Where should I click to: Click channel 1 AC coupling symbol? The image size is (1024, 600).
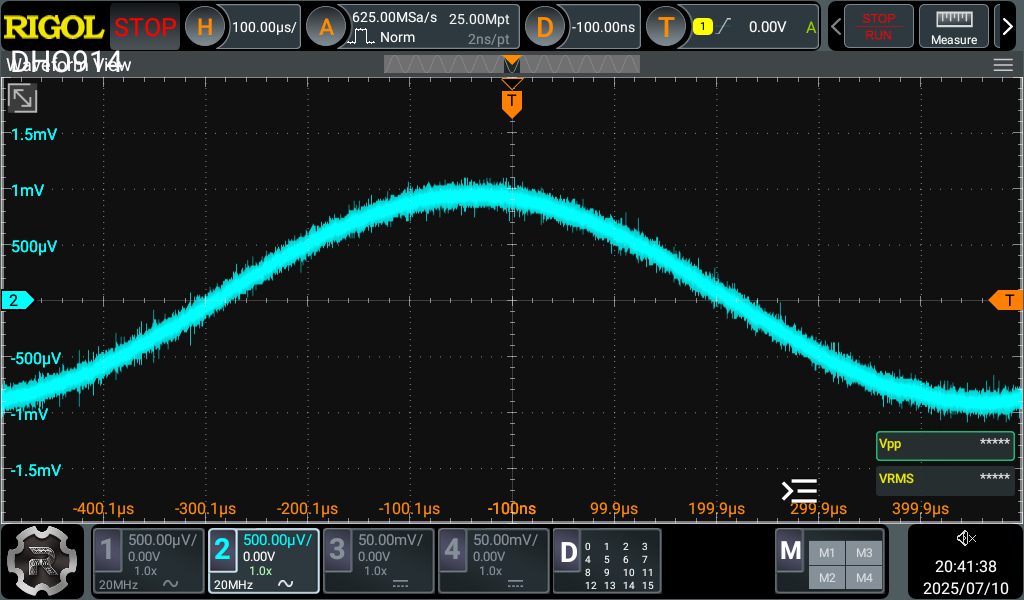(170, 584)
